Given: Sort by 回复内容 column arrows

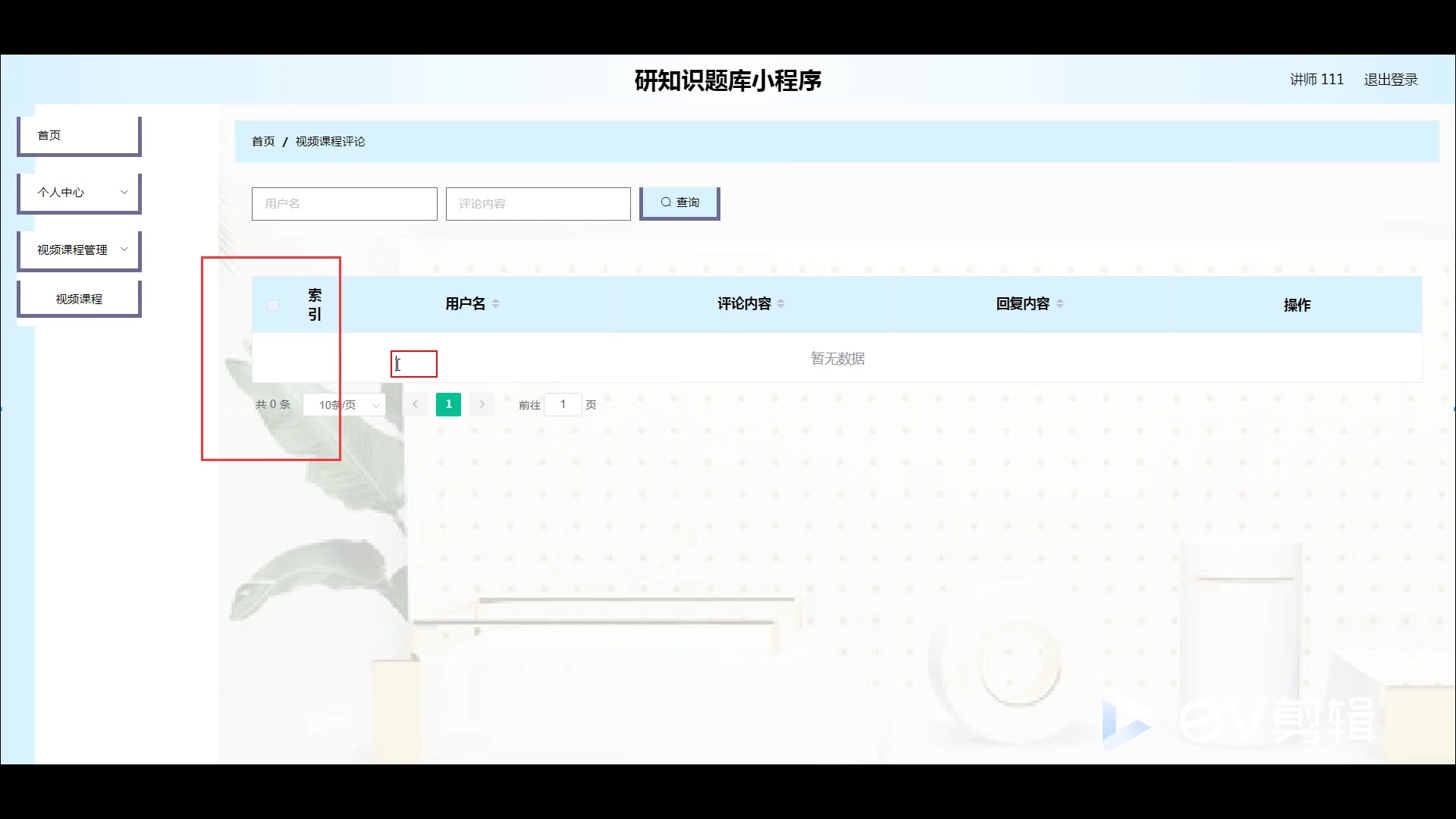Looking at the screenshot, I should click(1059, 303).
